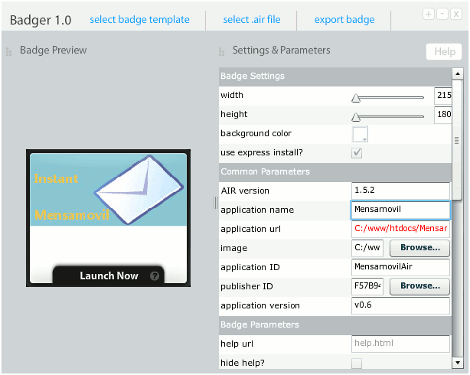Viewport: 470px width, 375px height.
Task: Click the minus window button
Action: click(x=442, y=14)
